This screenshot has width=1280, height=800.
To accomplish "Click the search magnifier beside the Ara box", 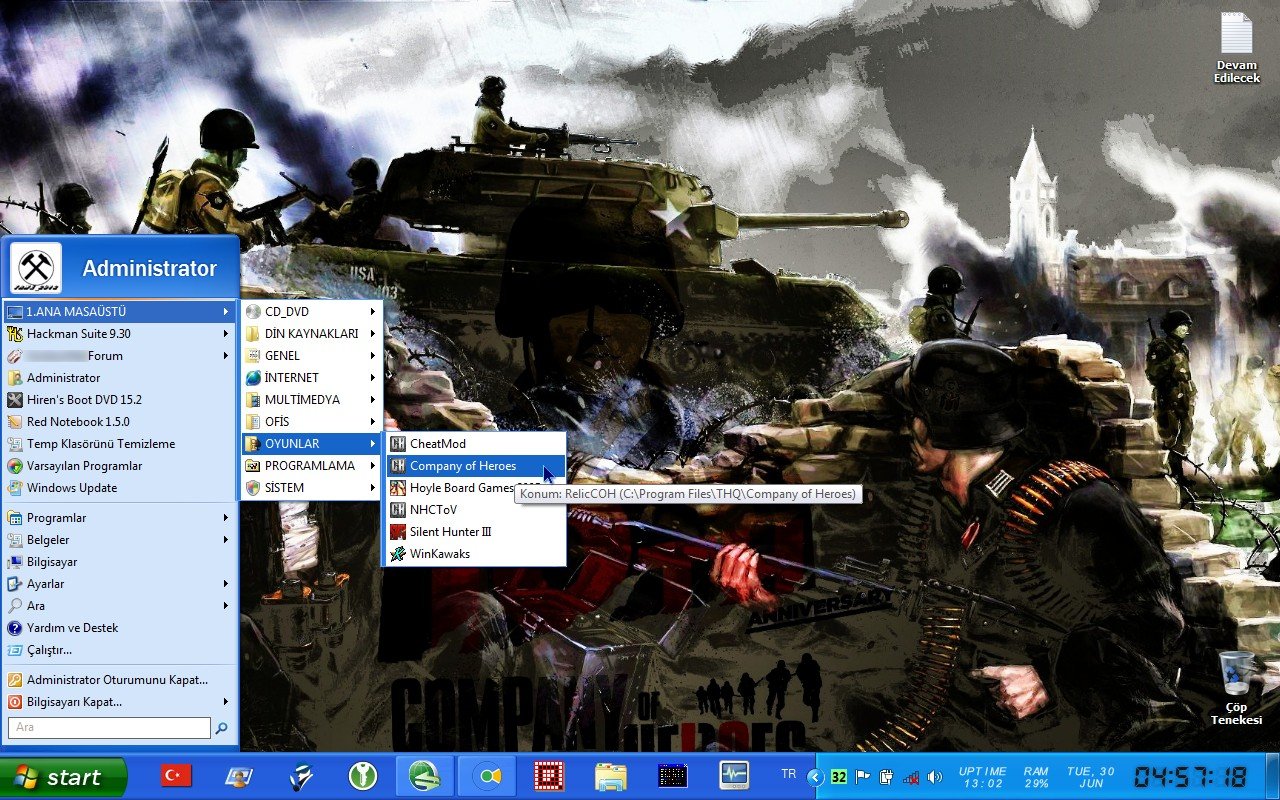I will (x=222, y=728).
